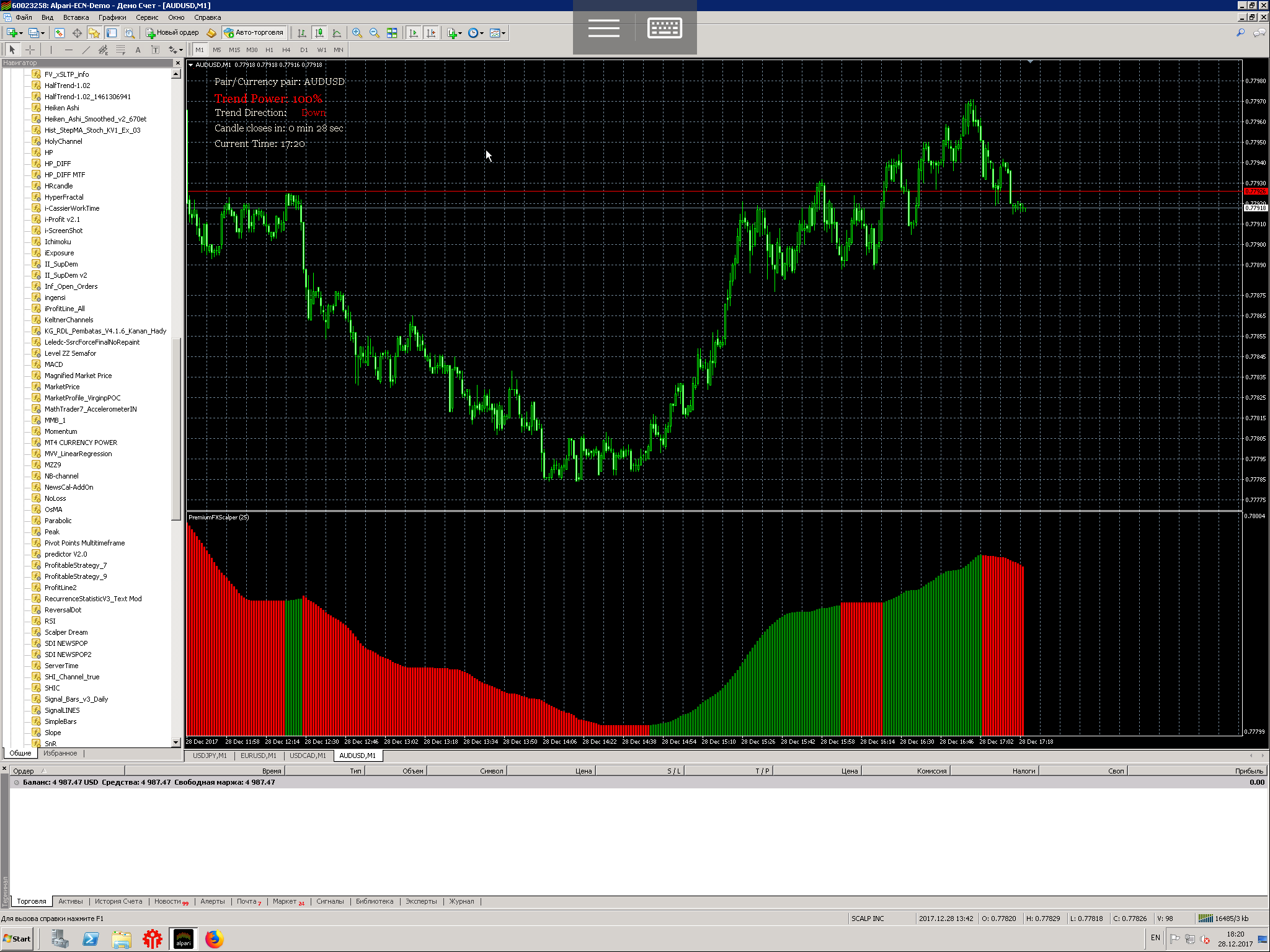Open the Сервис menu
The width and height of the screenshot is (1270, 952).
[x=147, y=17]
